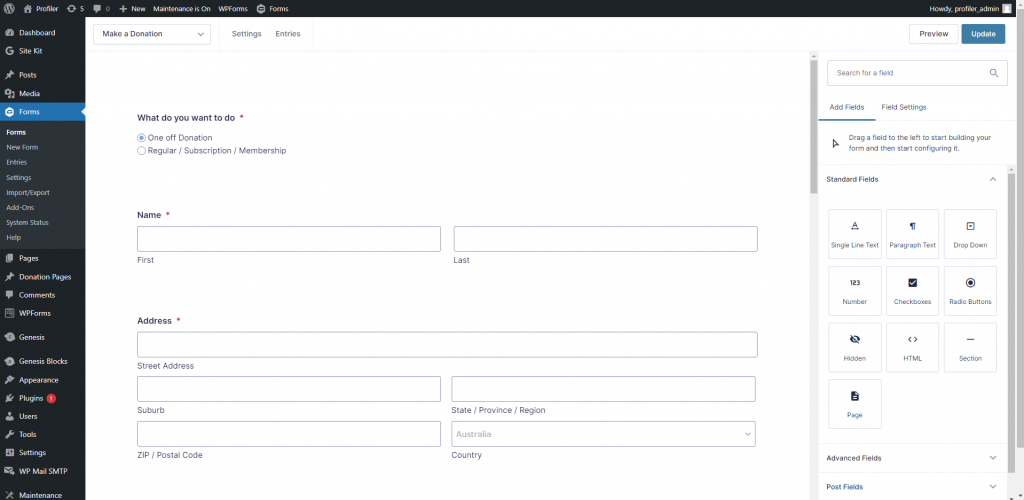Open Add-Ons in Forms submenu
The width and height of the screenshot is (1024, 500).
pos(20,208)
